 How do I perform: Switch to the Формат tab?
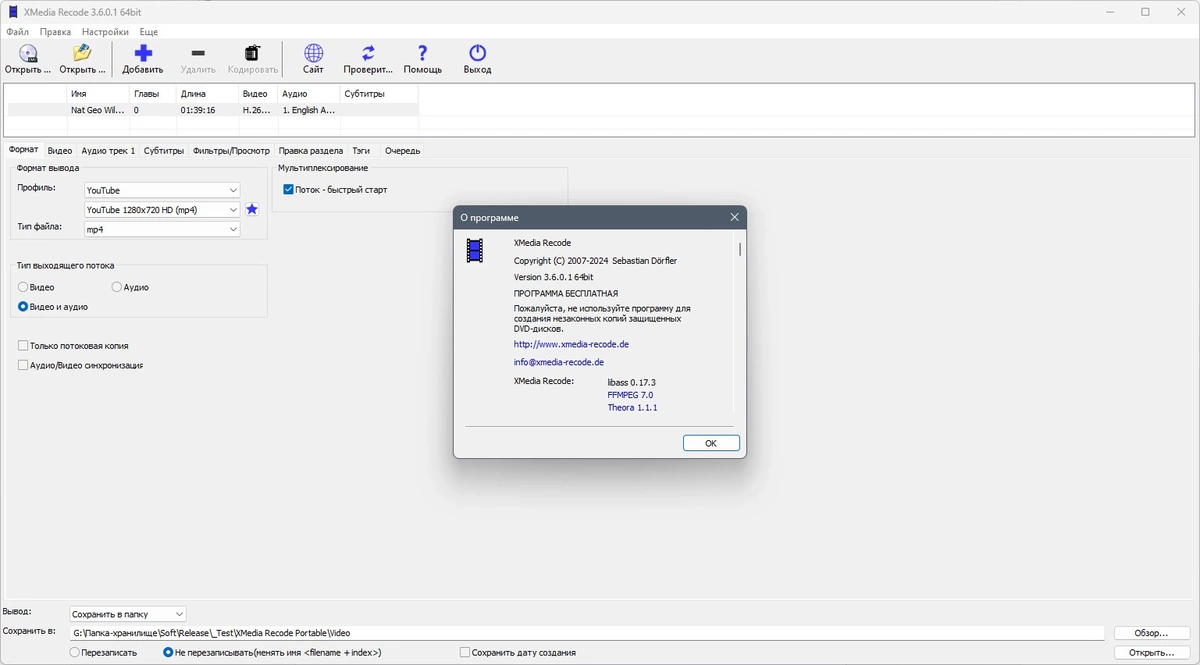click(23, 150)
